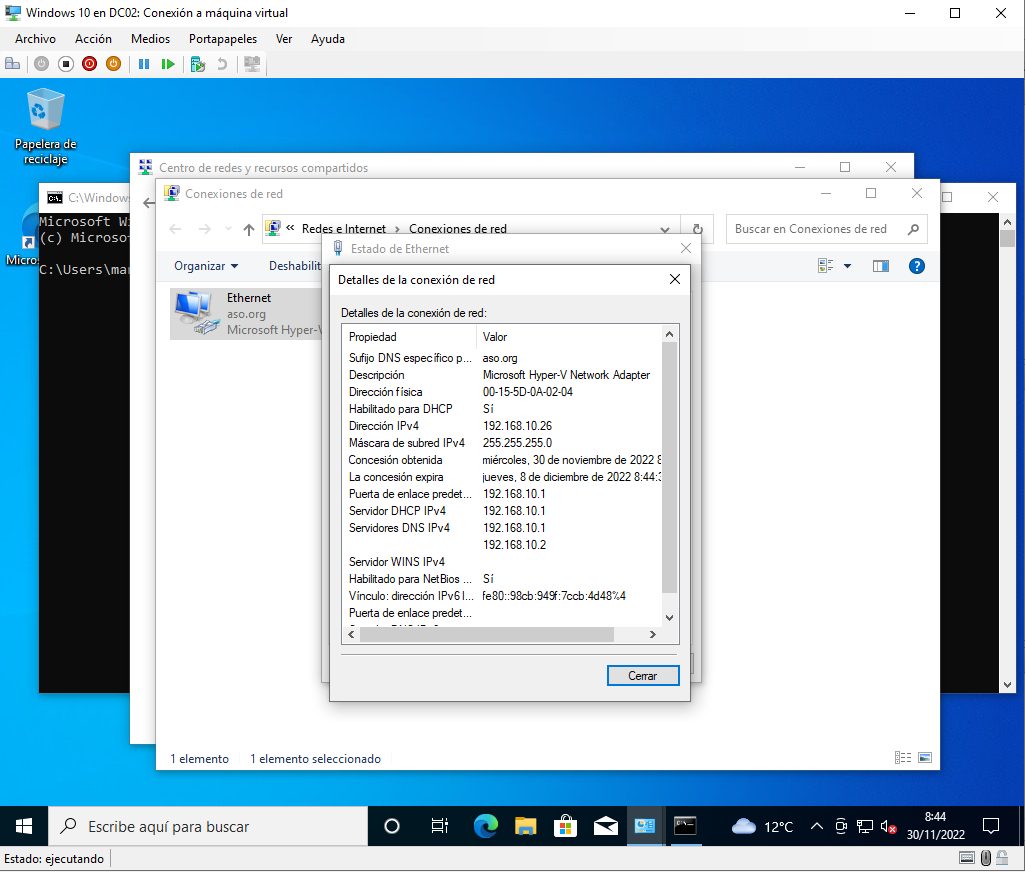Image resolution: width=1025 pixels, height=872 pixels.
Task: Pause the virtual machine from the toolbar
Action: (x=144, y=64)
